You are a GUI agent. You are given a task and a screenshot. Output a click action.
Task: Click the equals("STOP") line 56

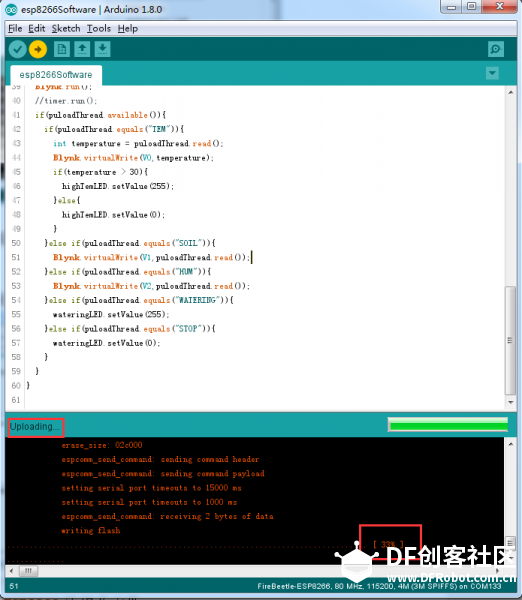[x=130, y=329]
